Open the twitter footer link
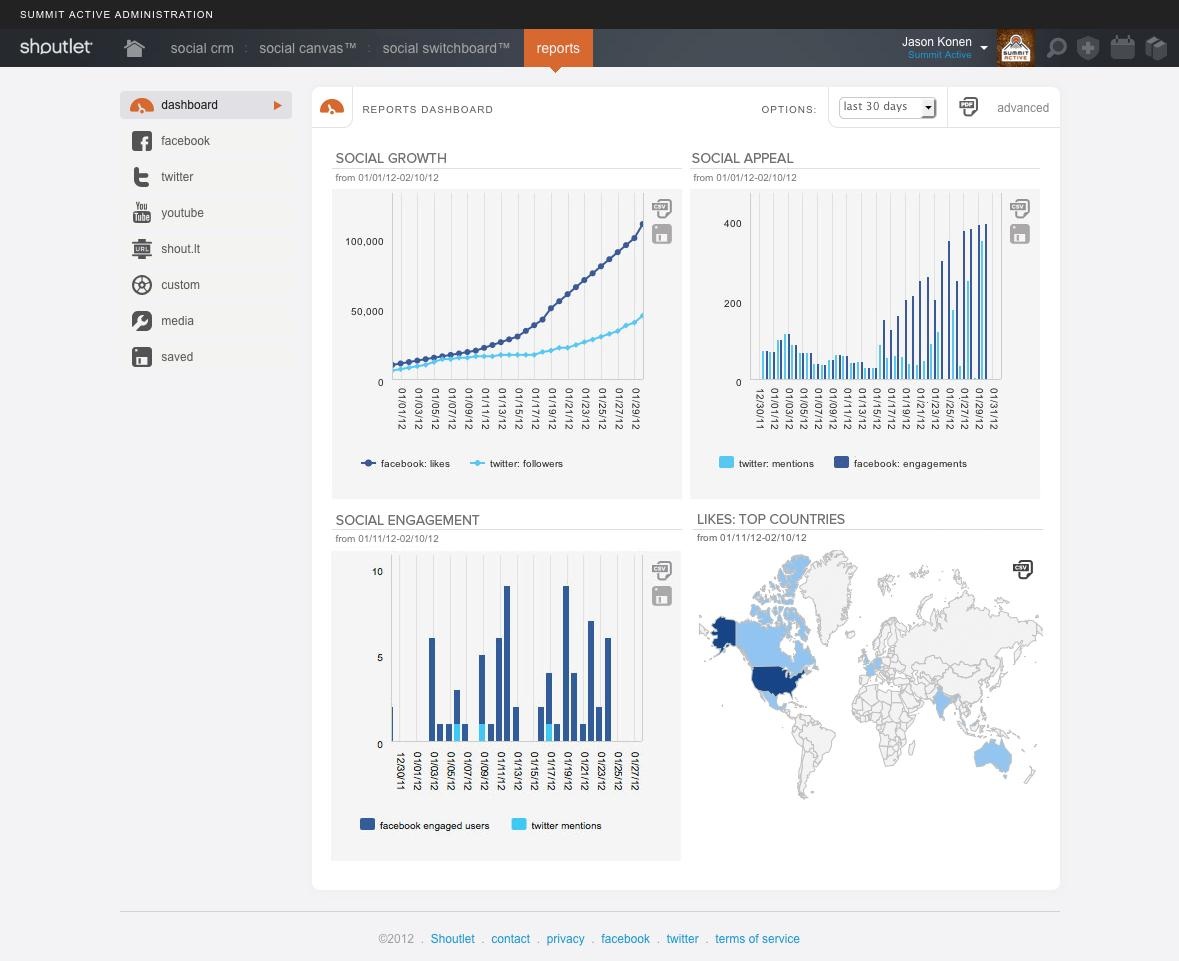1179x961 pixels. (x=683, y=938)
